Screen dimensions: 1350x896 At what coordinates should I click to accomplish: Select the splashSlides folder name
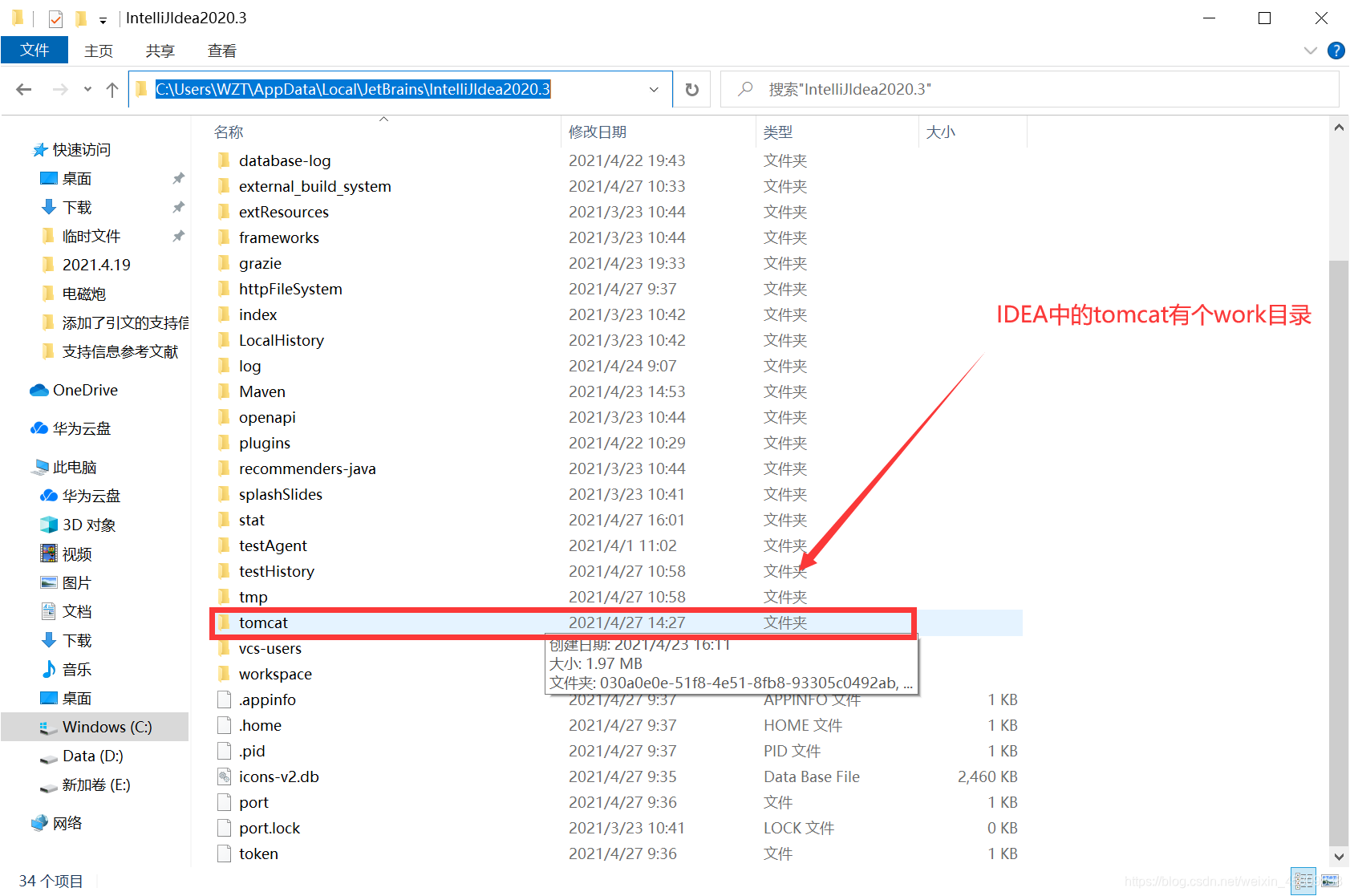[281, 494]
